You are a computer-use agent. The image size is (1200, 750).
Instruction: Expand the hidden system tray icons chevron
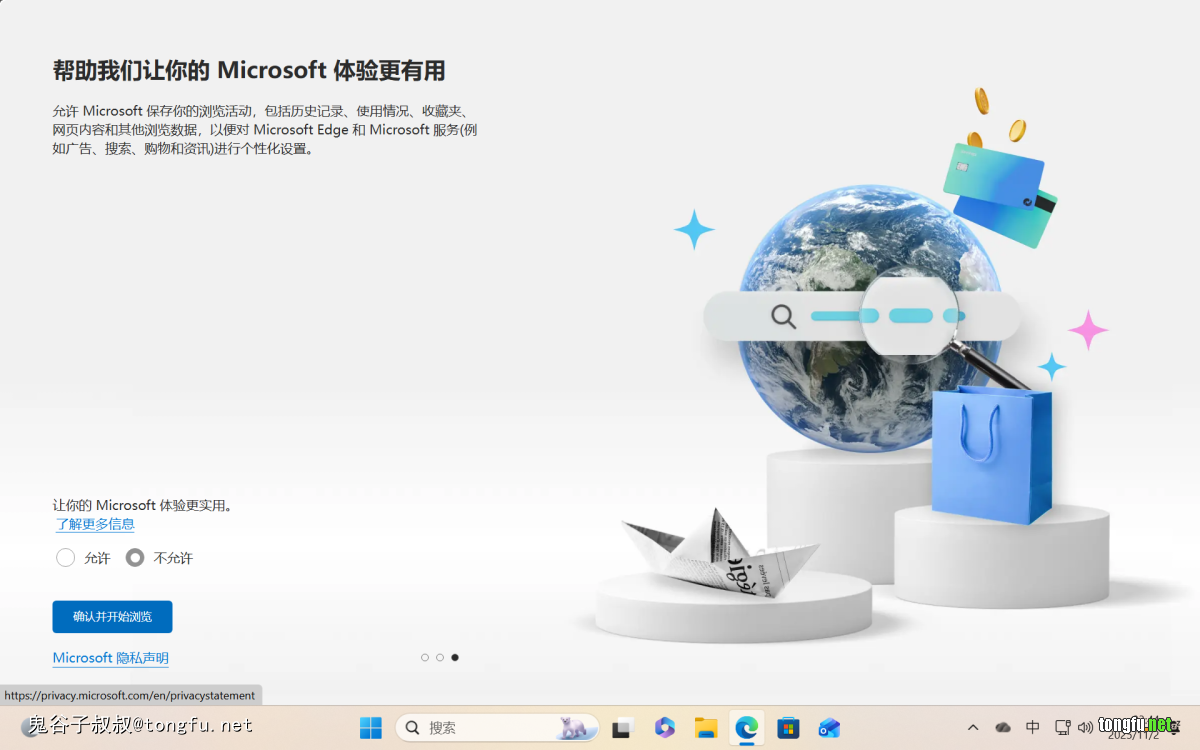pyautogui.click(x=973, y=728)
